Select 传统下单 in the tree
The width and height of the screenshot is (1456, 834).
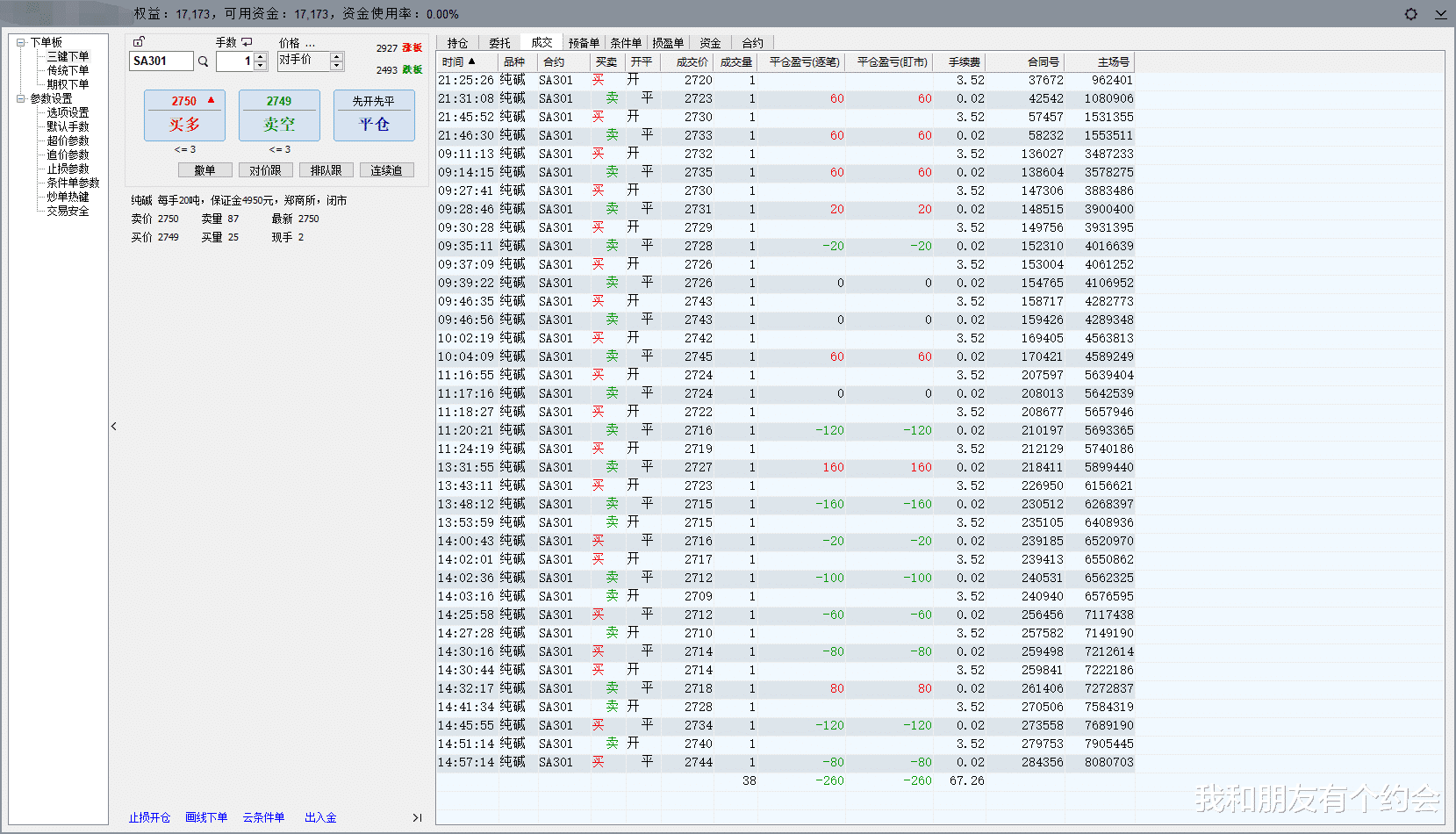tap(68, 70)
